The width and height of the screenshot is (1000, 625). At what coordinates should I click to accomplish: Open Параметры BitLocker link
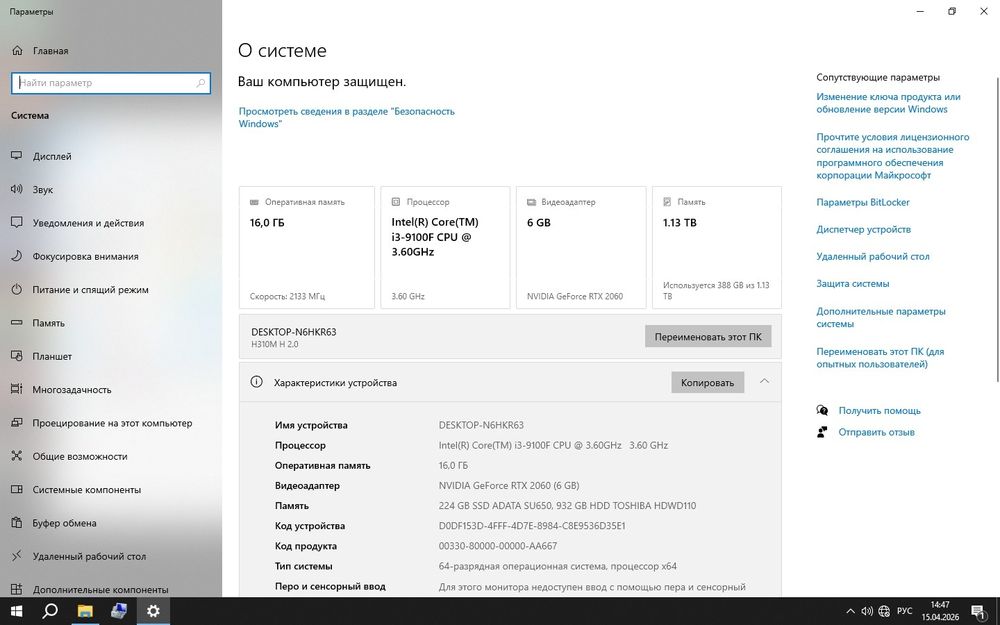[863, 202]
